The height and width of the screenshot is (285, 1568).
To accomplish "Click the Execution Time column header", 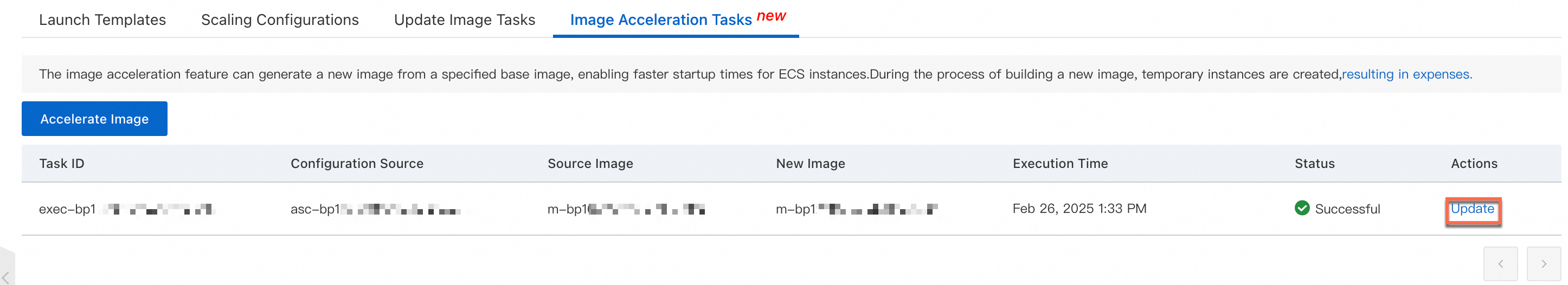I will [1060, 164].
